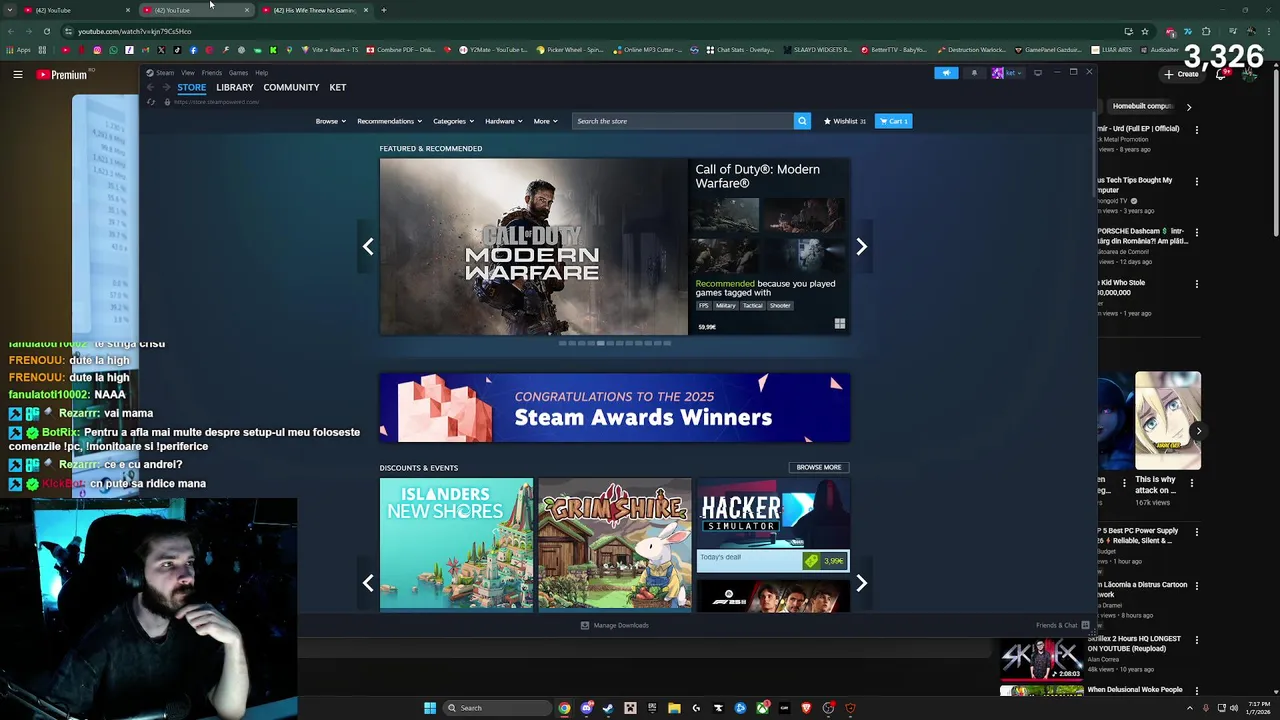Click the FPS tag on featured game
The width and height of the screenshot is (1280, 720).
[x=703, y=306]
